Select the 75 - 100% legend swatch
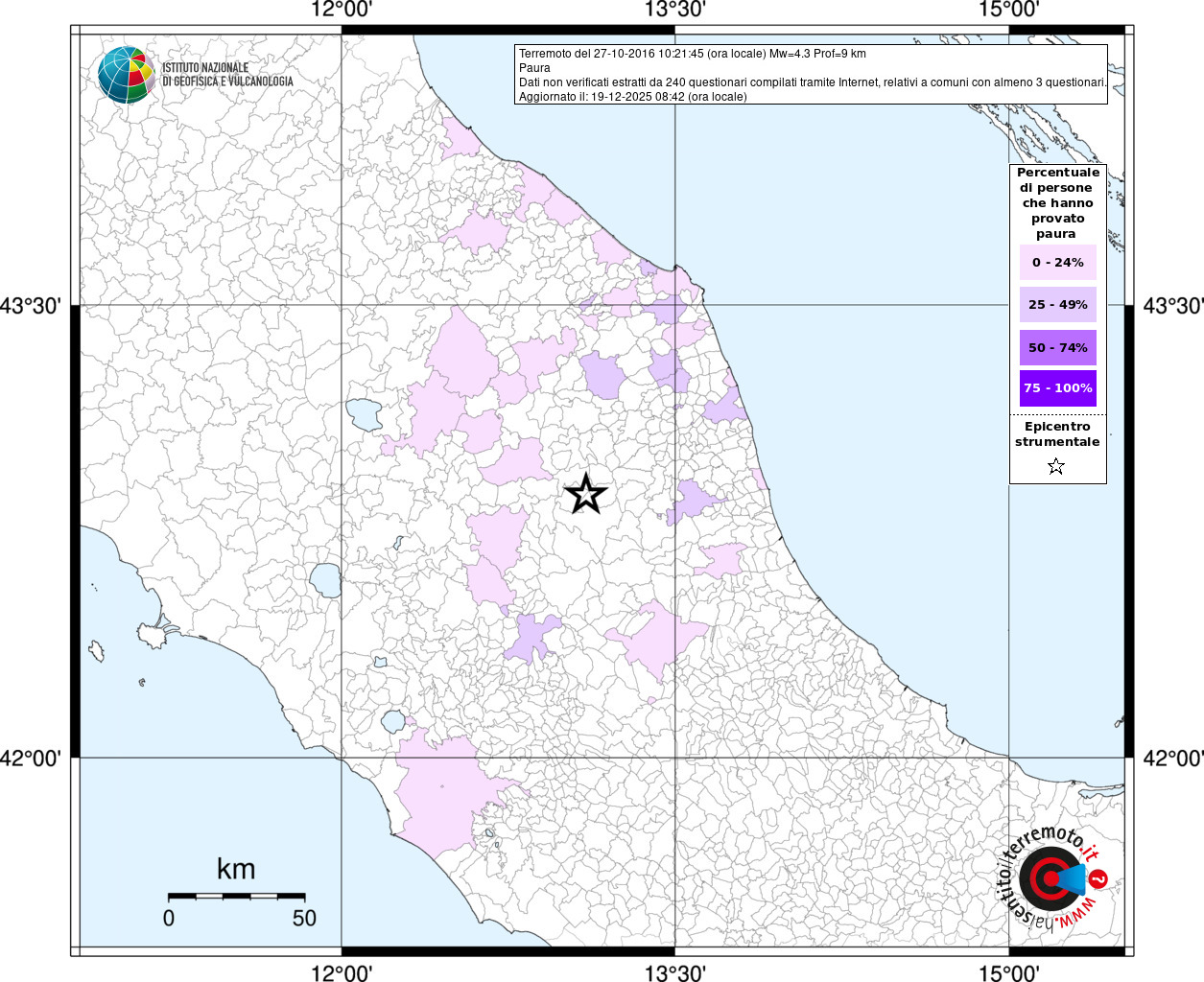Viewport: 1204px width, 982px height. tap(1057, 388)
